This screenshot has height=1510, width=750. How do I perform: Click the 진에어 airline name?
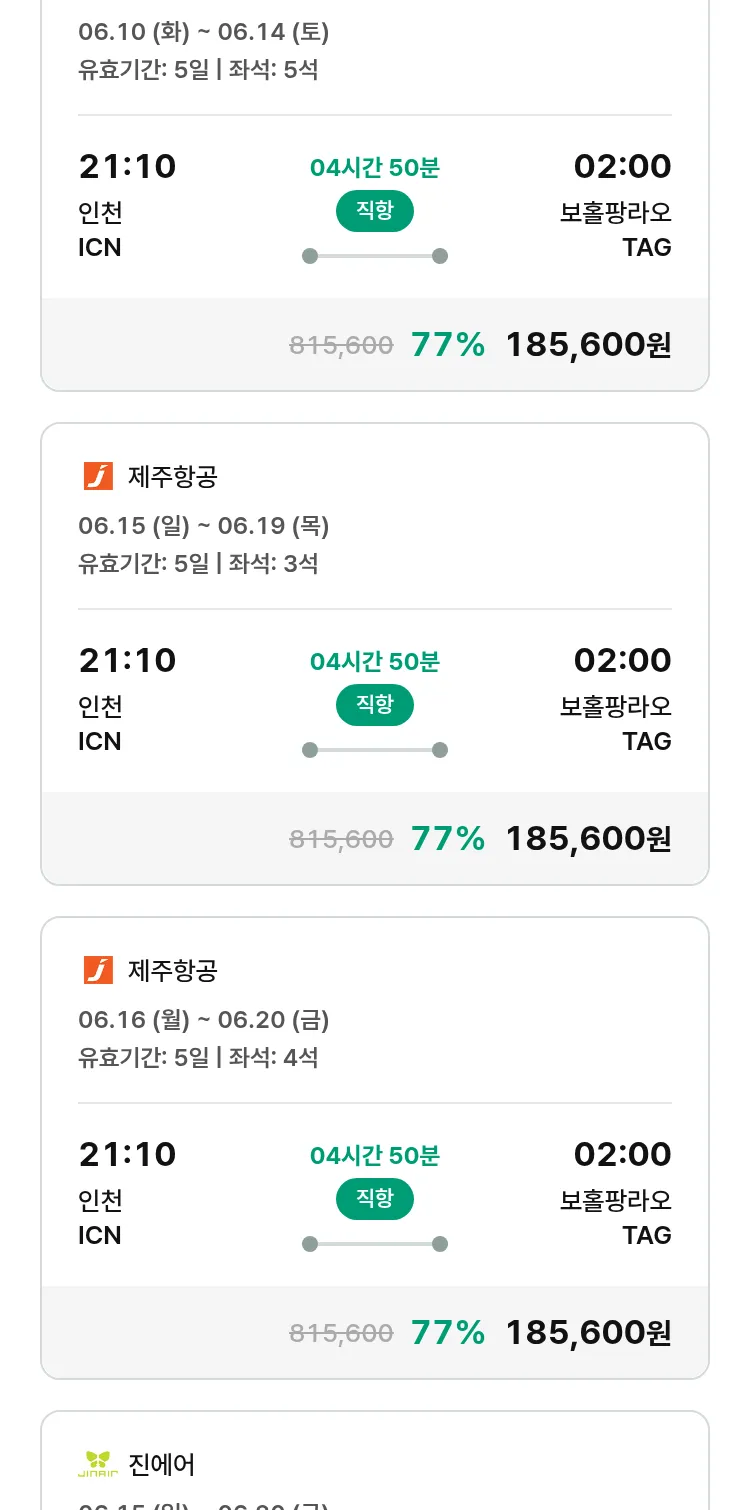pos(162,1465)
